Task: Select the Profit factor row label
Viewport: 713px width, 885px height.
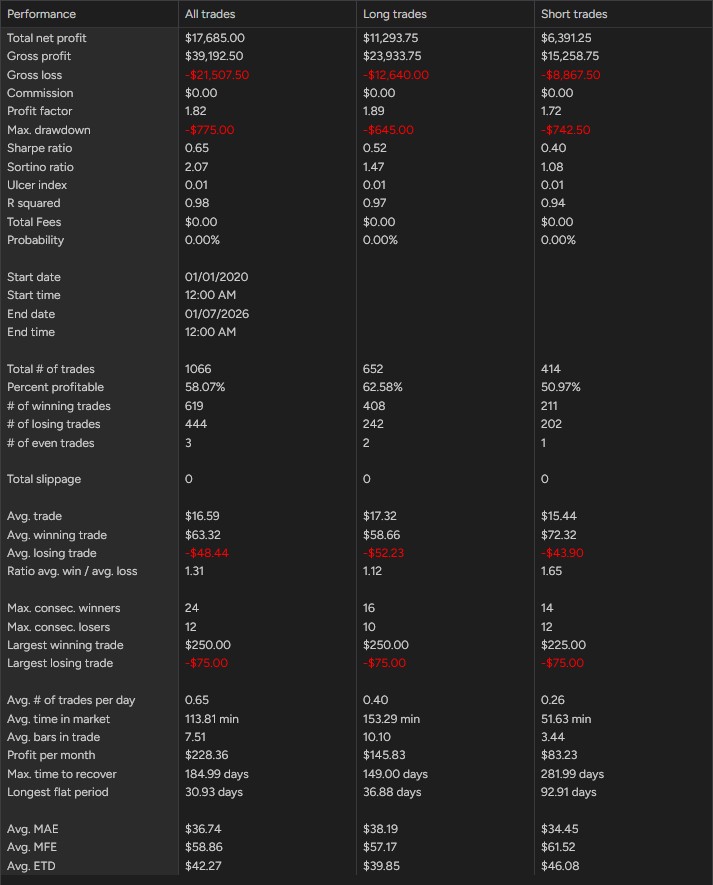Action: pyautogui.click(x=40, y=111)
